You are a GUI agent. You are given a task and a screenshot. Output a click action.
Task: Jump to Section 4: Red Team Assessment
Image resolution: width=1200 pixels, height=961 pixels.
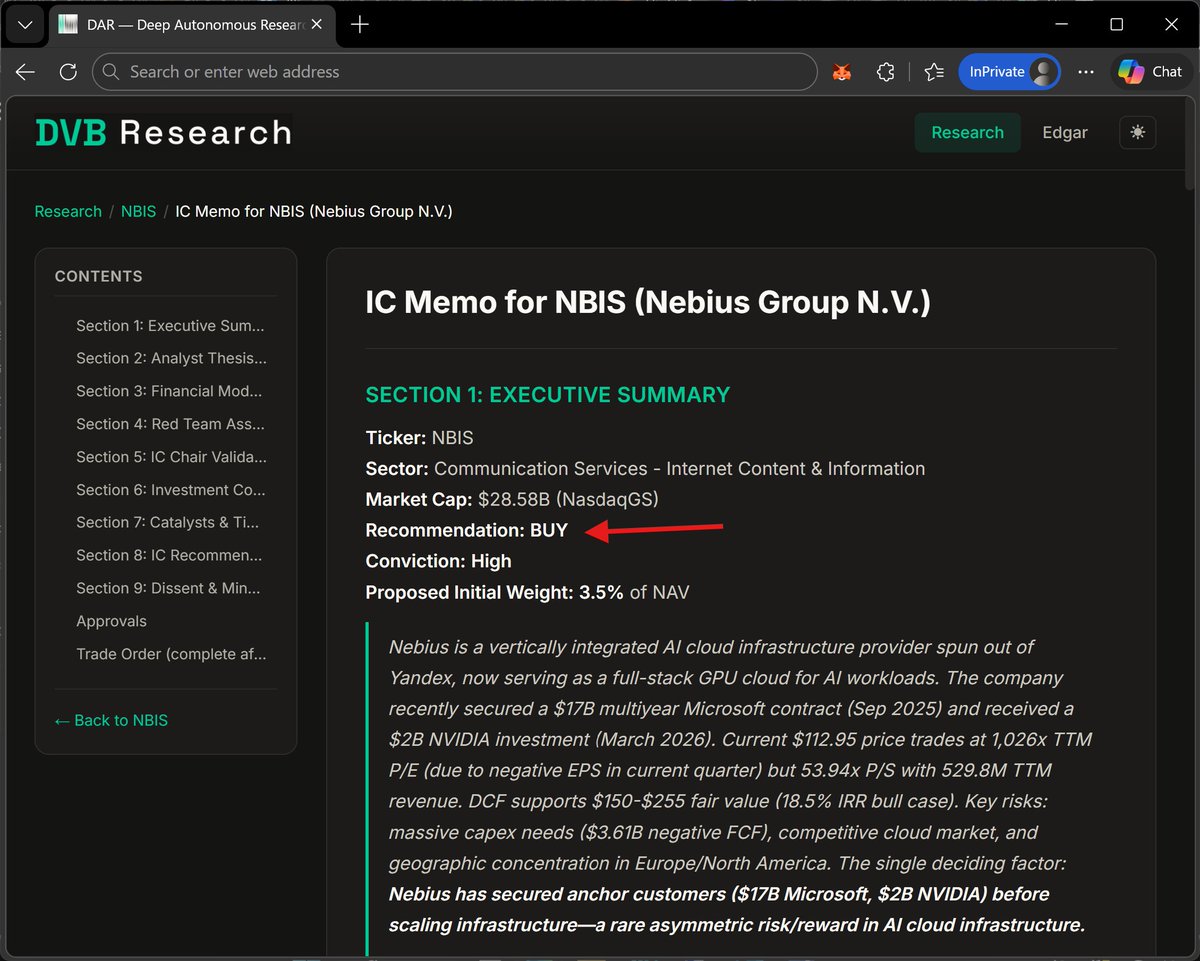coord(171,424)
